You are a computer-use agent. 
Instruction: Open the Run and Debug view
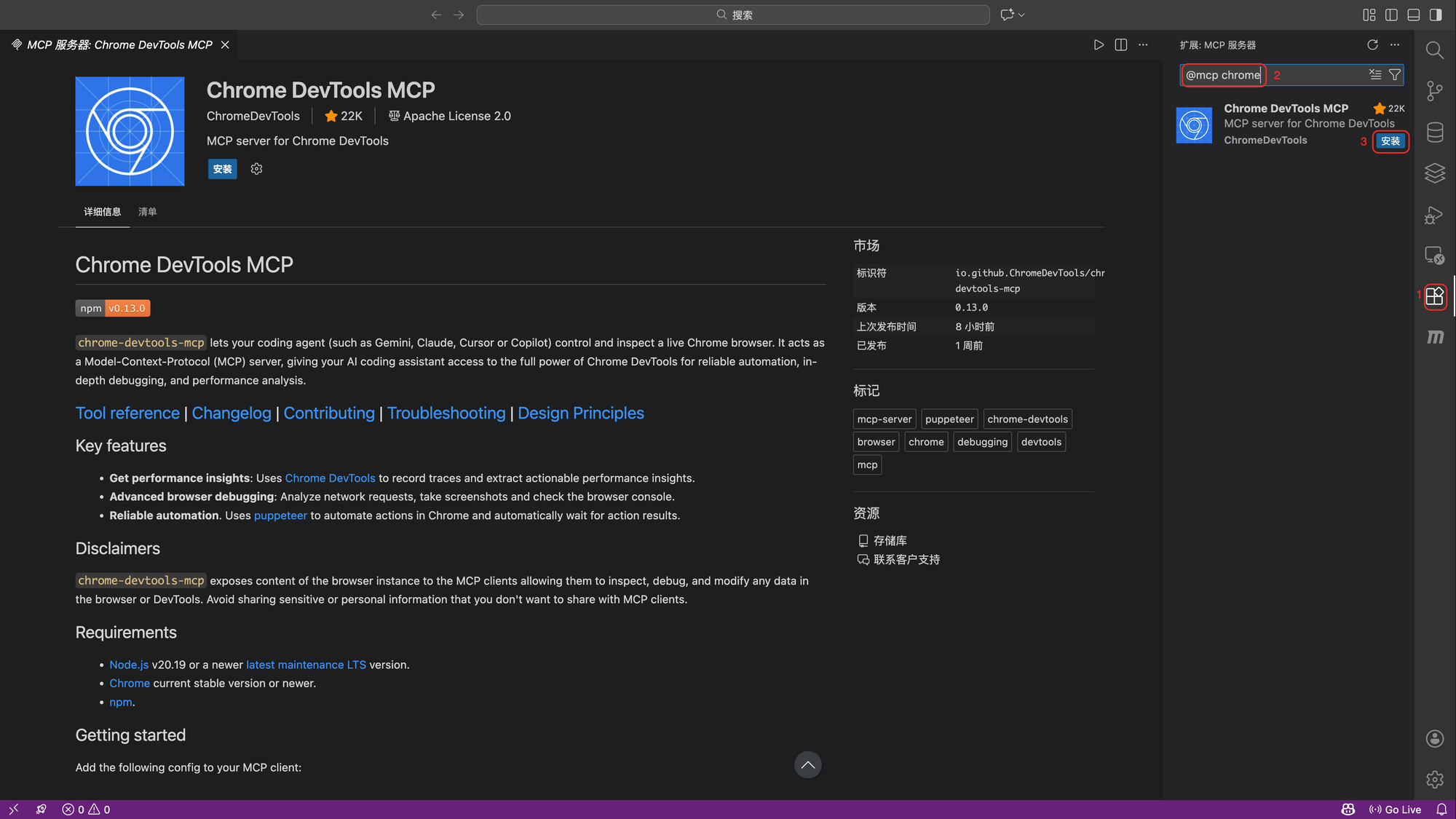tap(1434, 215)
